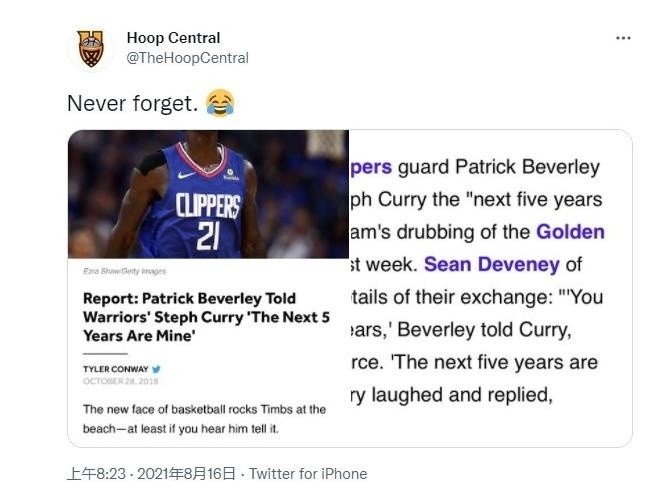Open the three-dot more options menu
Image resolution: width=647 pixels, height=492 pixels.
pyautogui.click(x=623, y=38)
